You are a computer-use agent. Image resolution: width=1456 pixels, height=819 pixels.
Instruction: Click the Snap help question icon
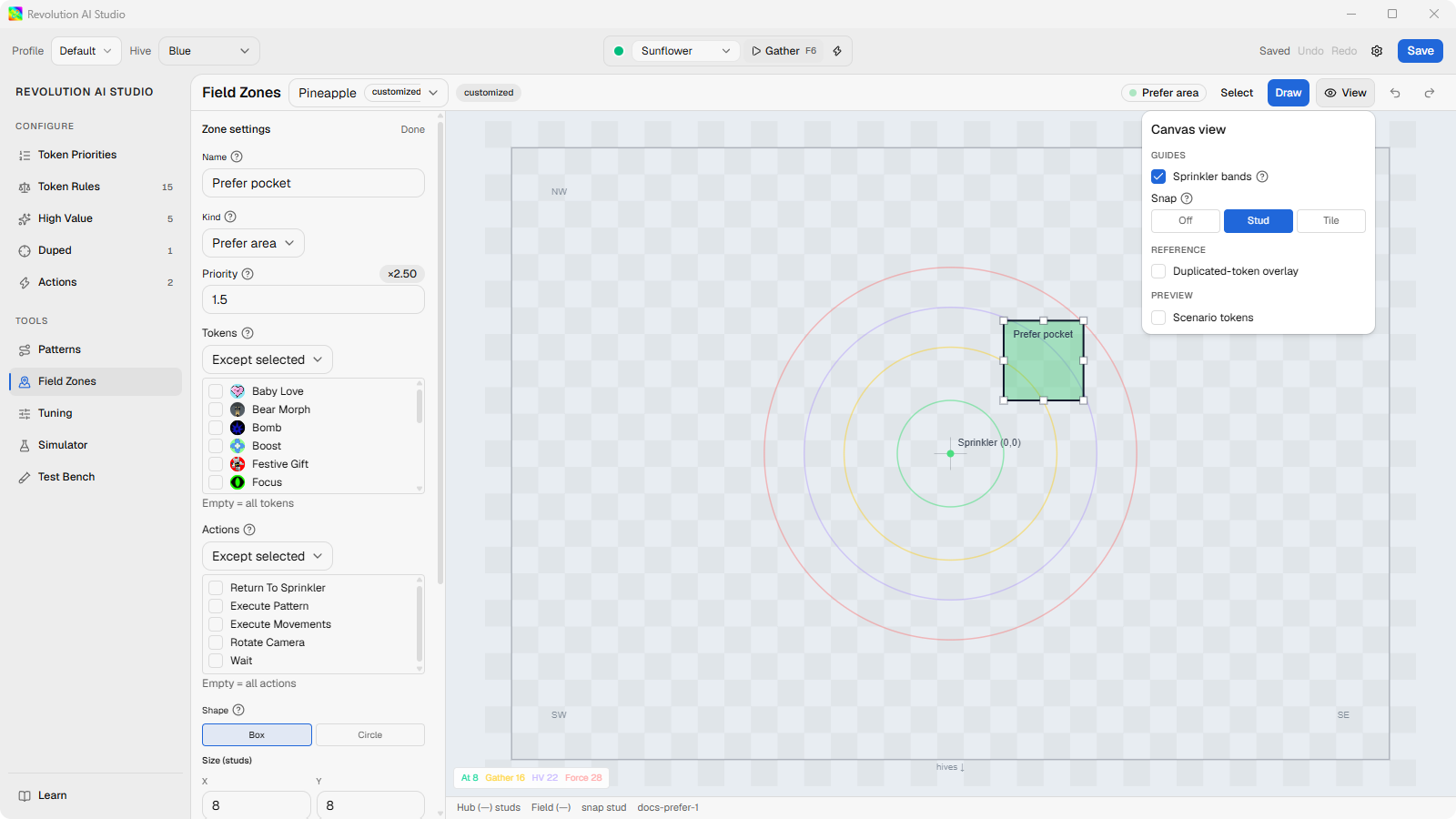(x=1187, y=198)
